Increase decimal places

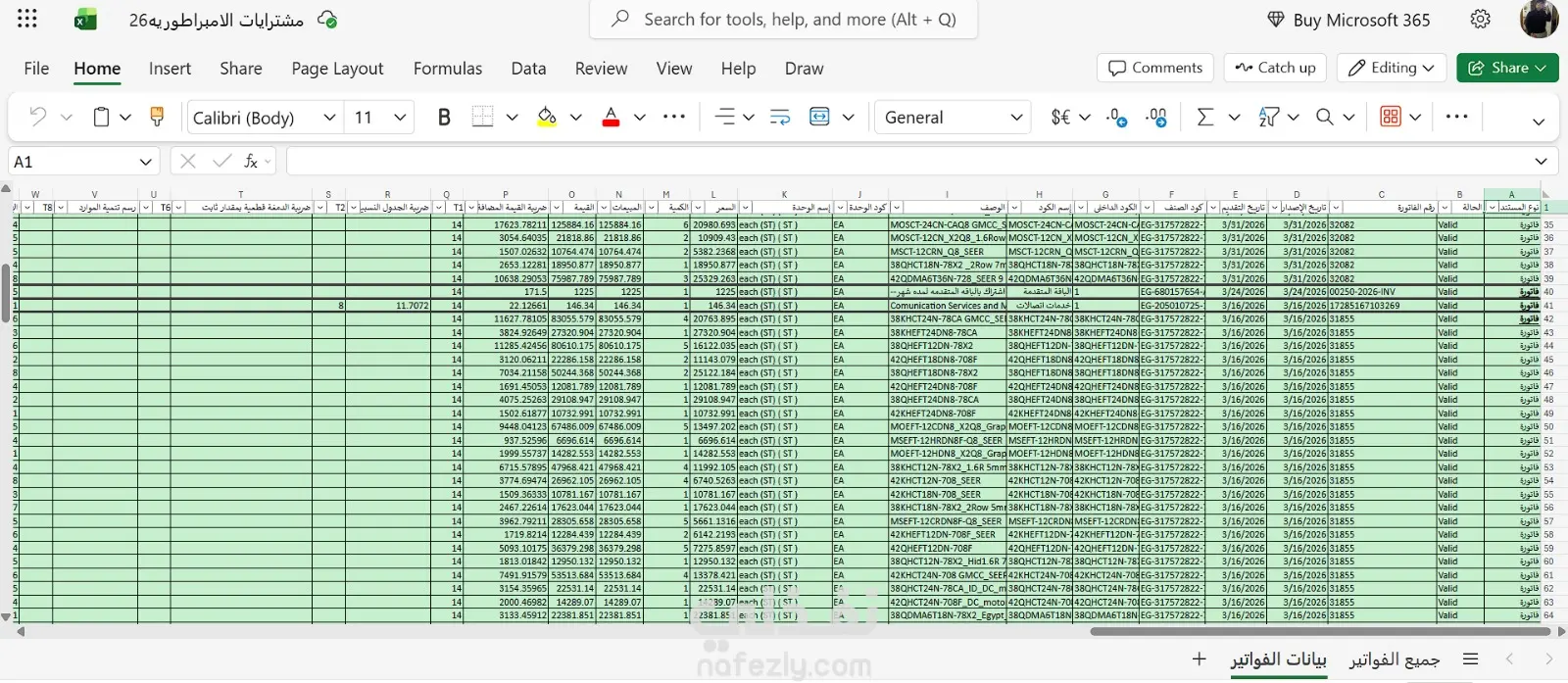pyautogui.click(x=1116, y=117)
